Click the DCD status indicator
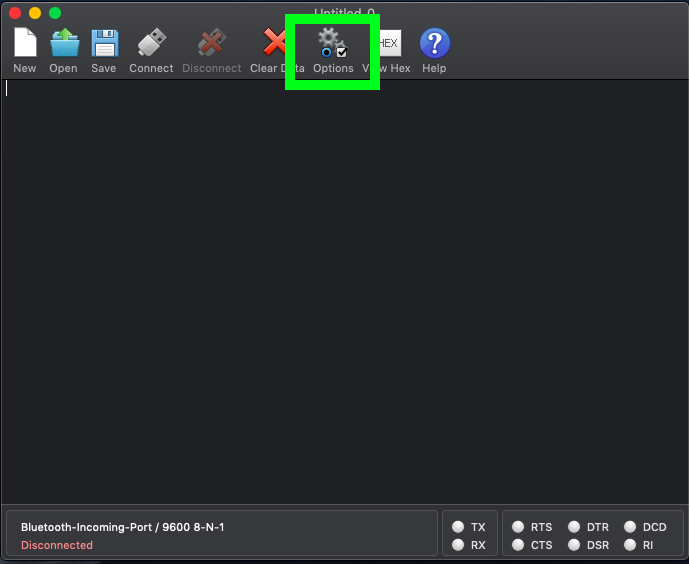689x564 pixels. tap(631, 527)
